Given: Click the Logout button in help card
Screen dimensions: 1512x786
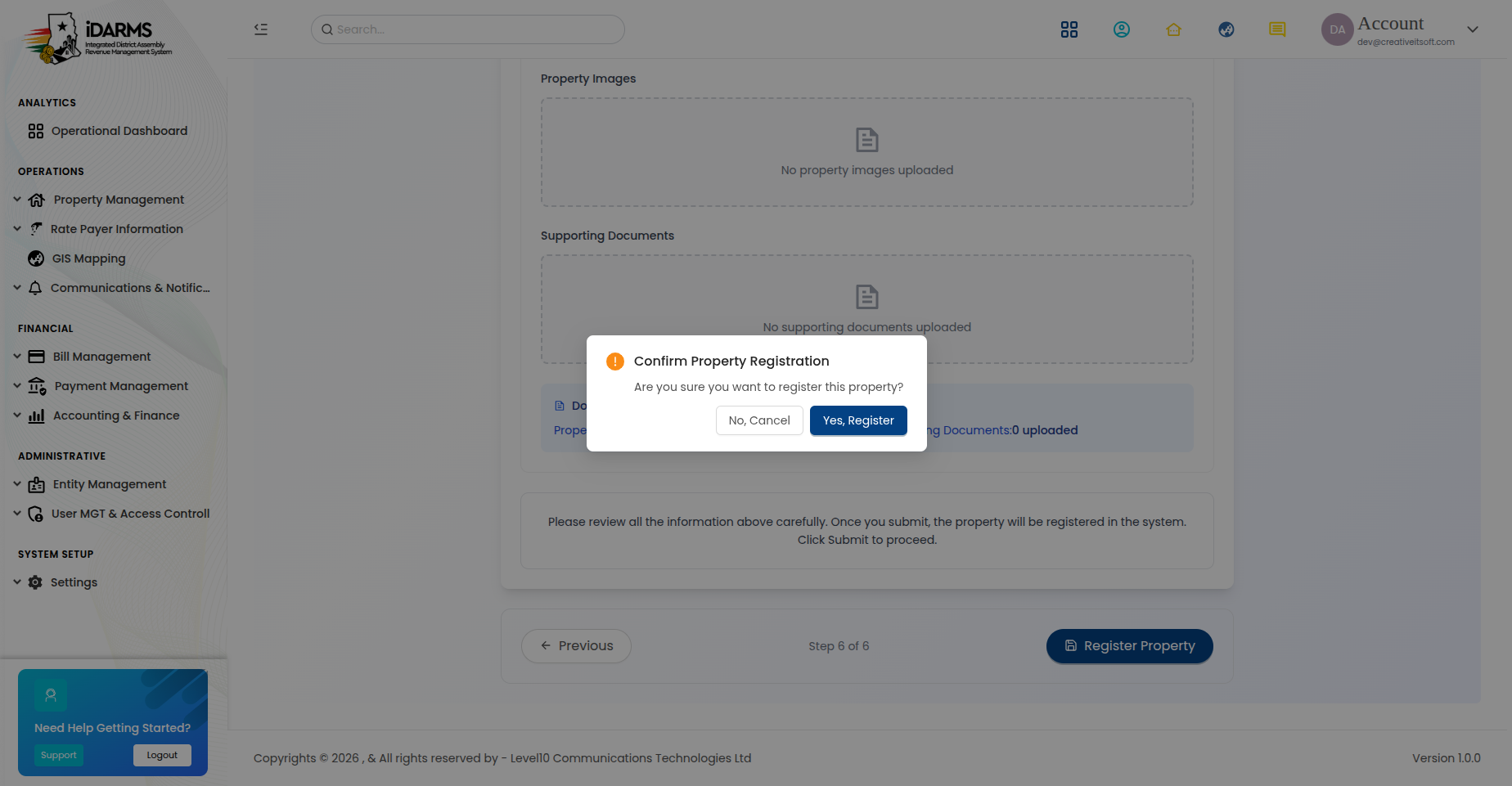Looking at the screenshot, I should coord(162,755).
